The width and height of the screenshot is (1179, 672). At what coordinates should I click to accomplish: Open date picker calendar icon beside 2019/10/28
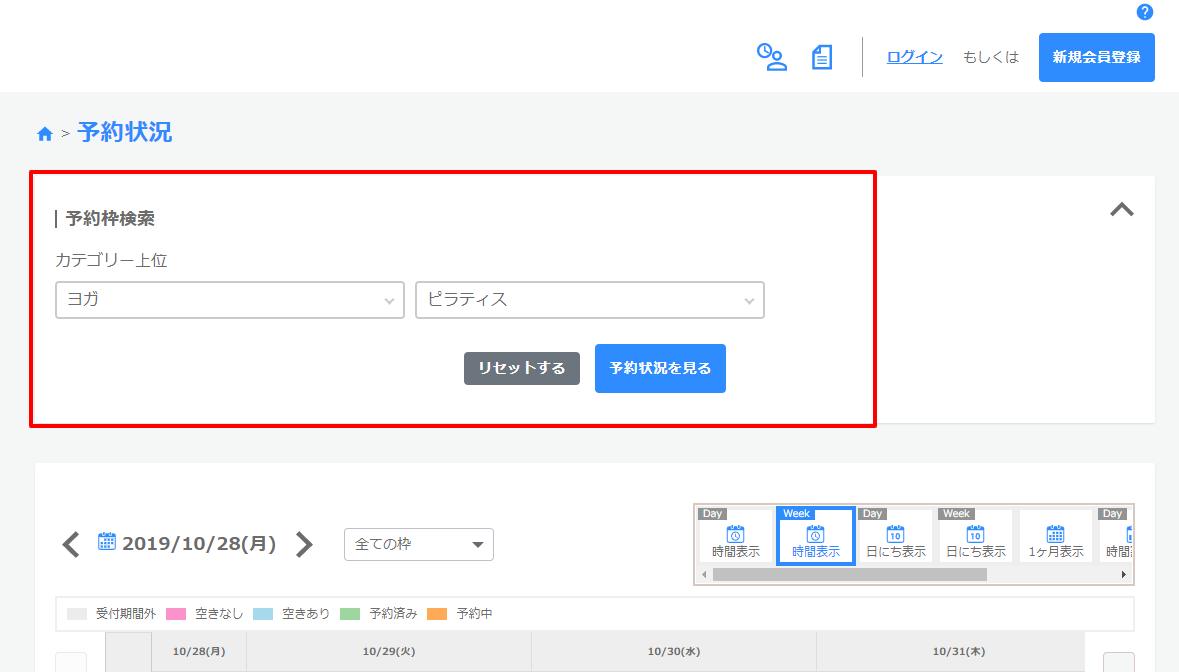pyautogui.click(x=107, y=542)
